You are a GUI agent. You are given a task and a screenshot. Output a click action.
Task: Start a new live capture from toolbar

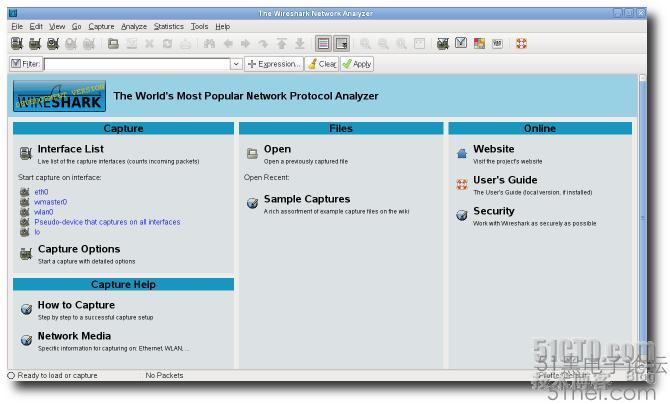[x=53, y=43]
